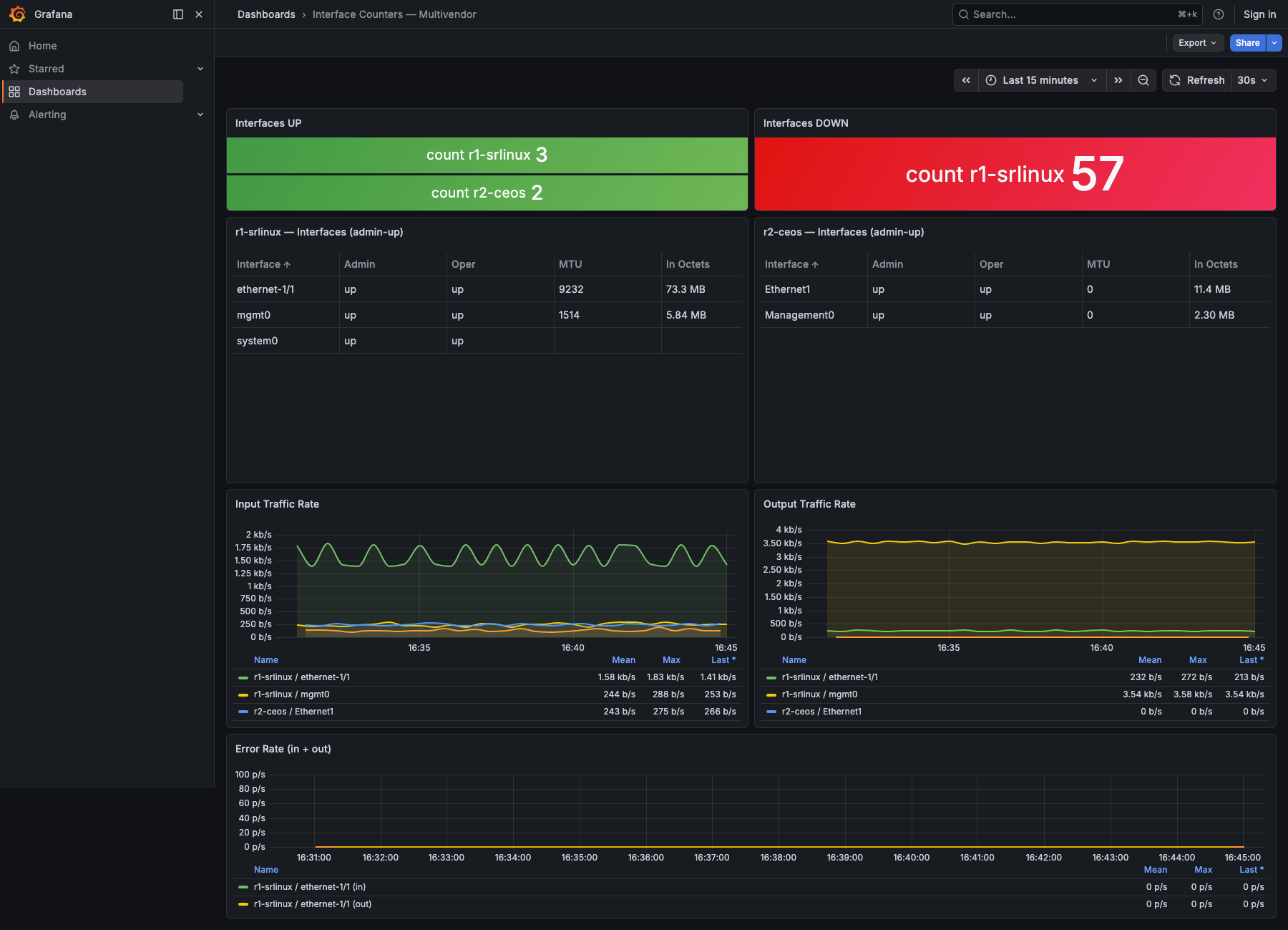Click the count r1-srlinux 57 stat
1288x930 pixels.
(1015, 174)
